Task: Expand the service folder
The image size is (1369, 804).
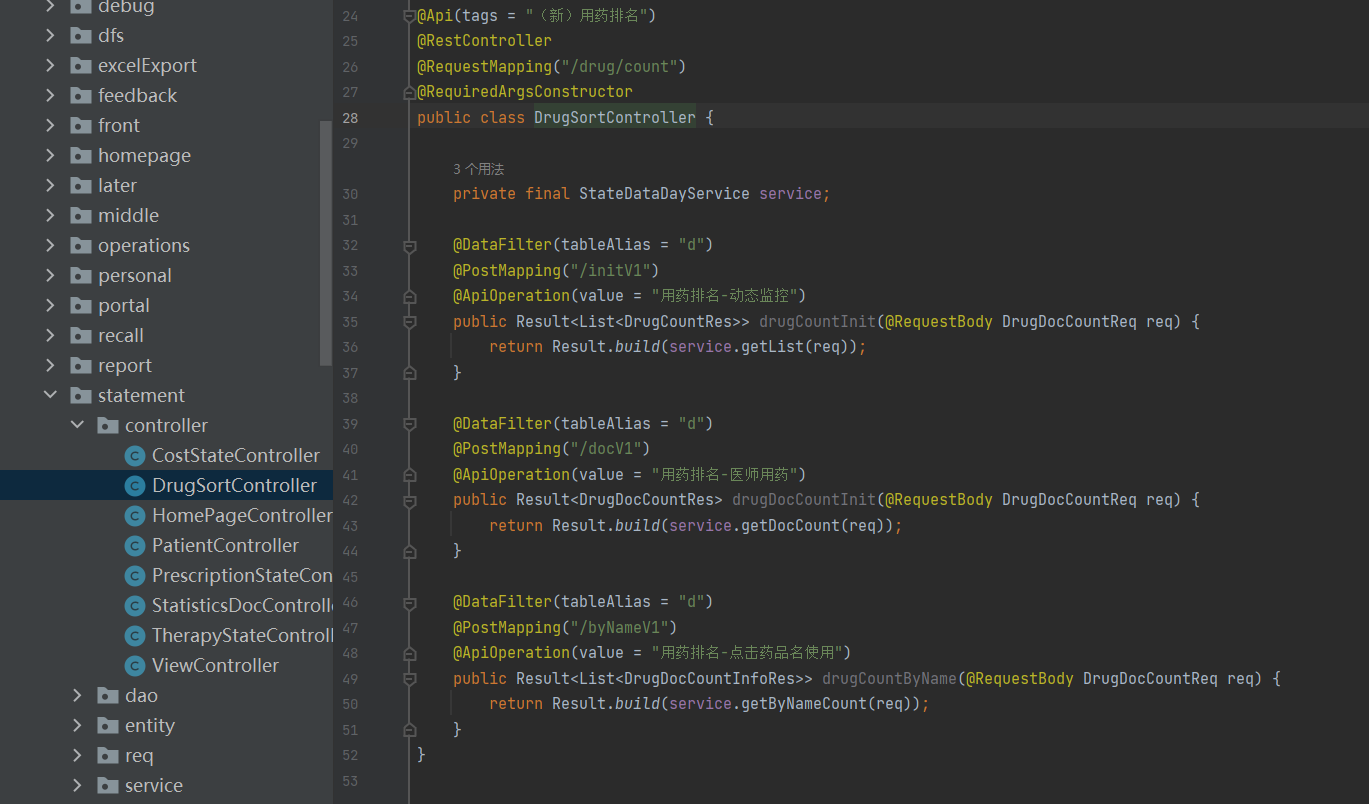Action: tap(77, 786)
